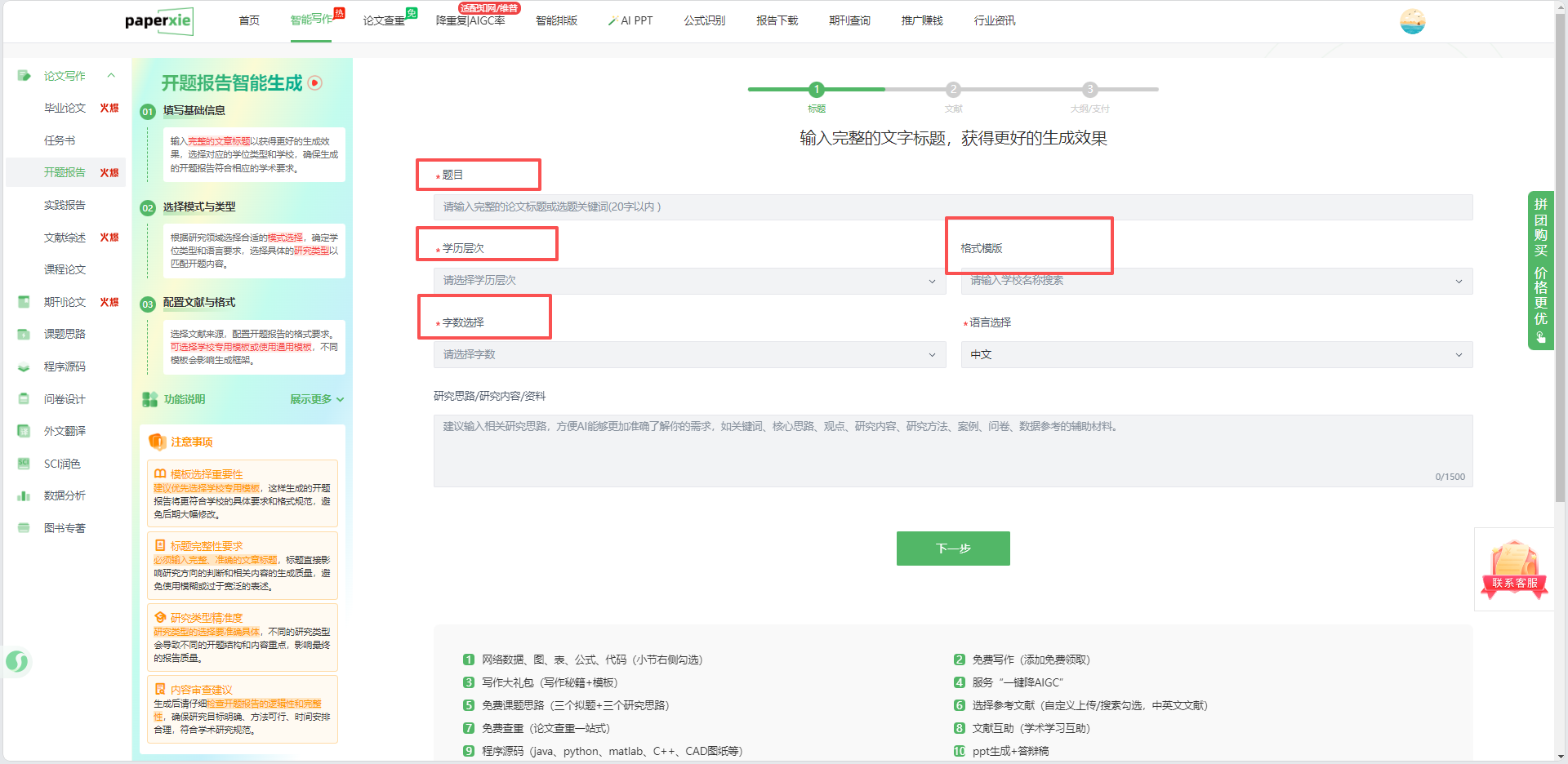Click the 功能说明 grid icon
Screen dimensions: 1568x764
149,399
